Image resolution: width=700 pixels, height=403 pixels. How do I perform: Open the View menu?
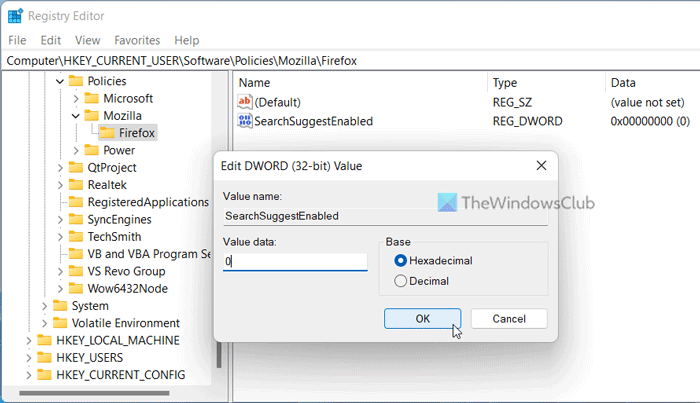[x=88, y=40]
